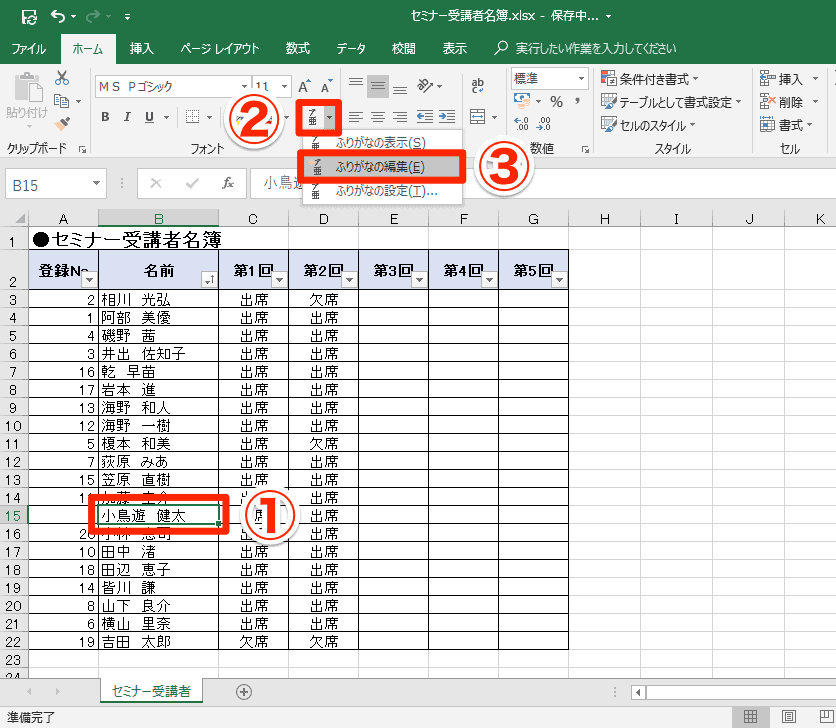Click the Increase Indent icon
Image resolution: width=836 pixels, height=728 pixels.
446,117
